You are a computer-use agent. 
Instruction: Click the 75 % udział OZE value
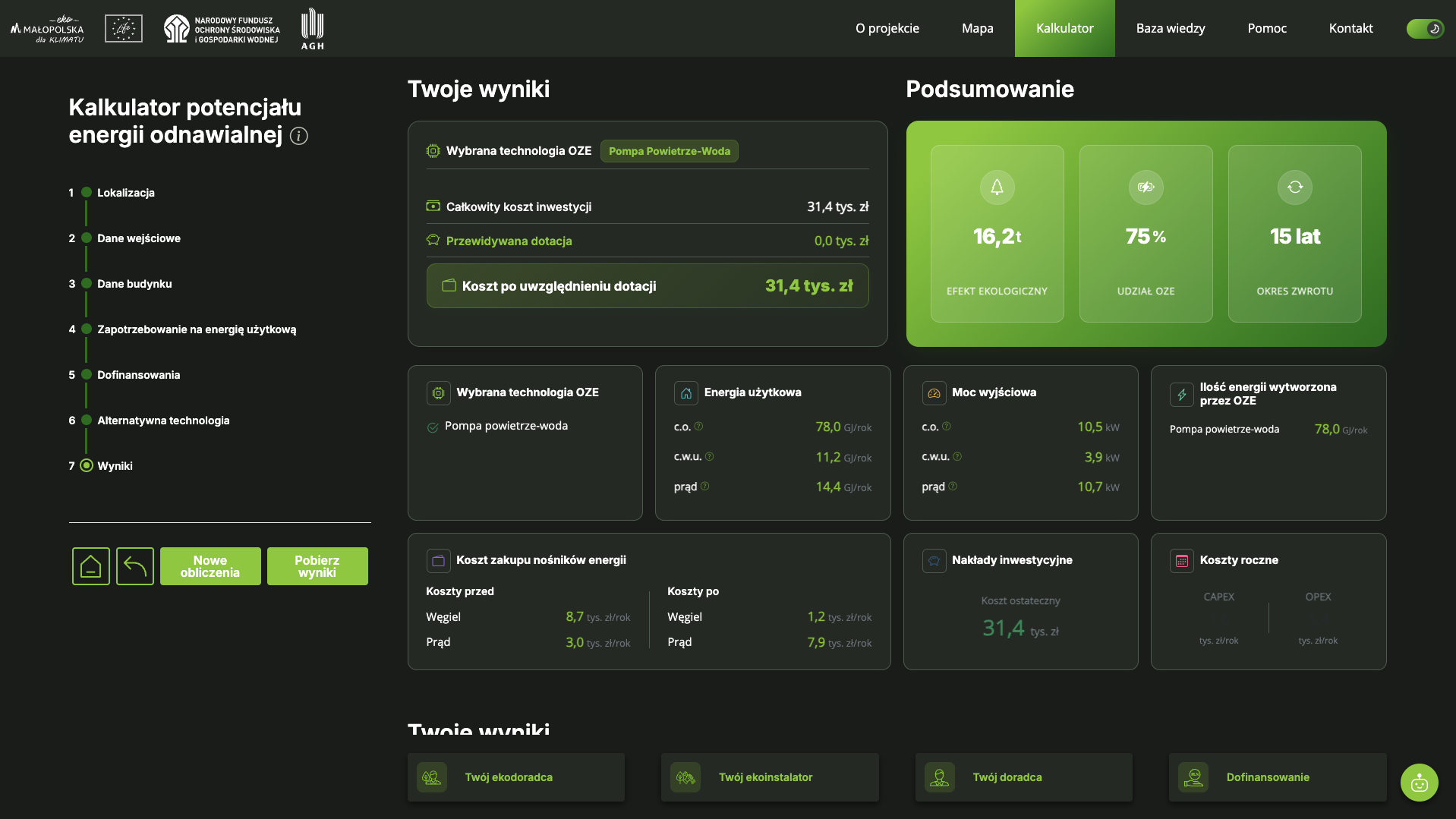pyautogui.click(x=1146, y=237)
